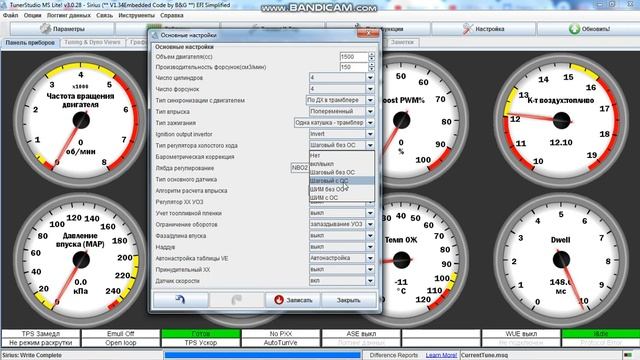Click the Dwell gauge
This screenshot has width=640, height=360.
click(561, 259)
